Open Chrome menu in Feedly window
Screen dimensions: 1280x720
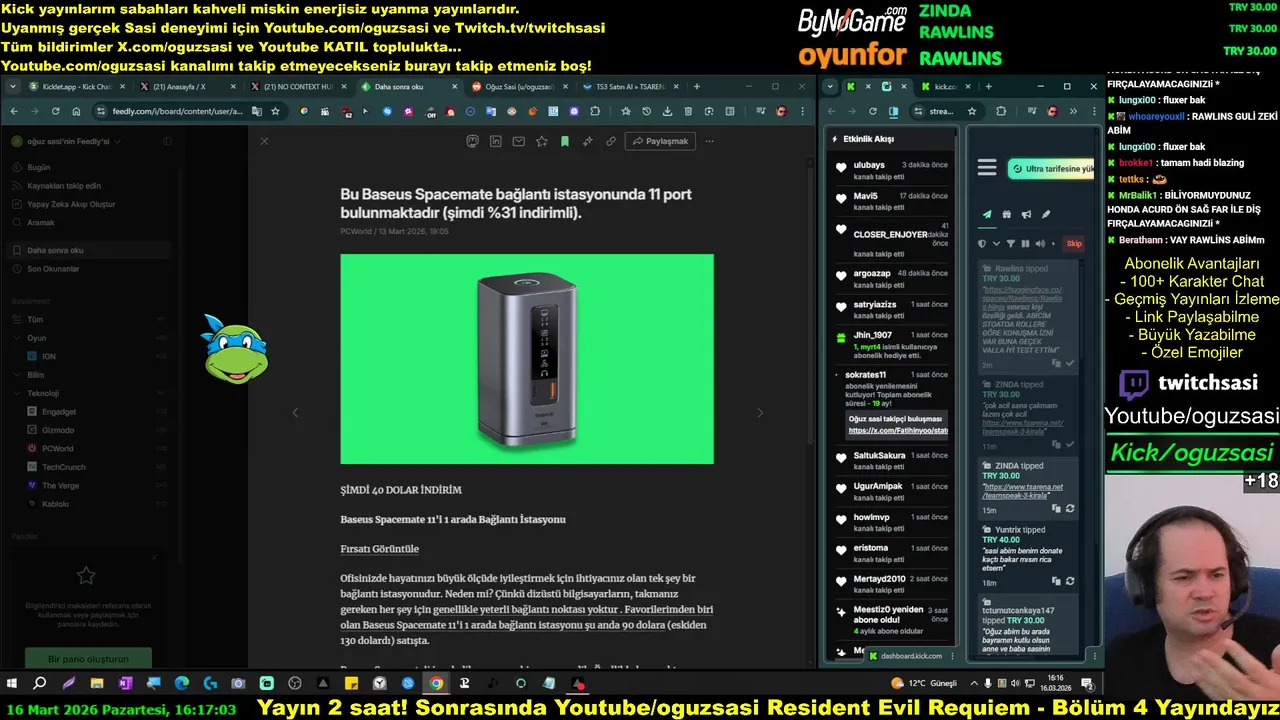click(x=803, y=111)
